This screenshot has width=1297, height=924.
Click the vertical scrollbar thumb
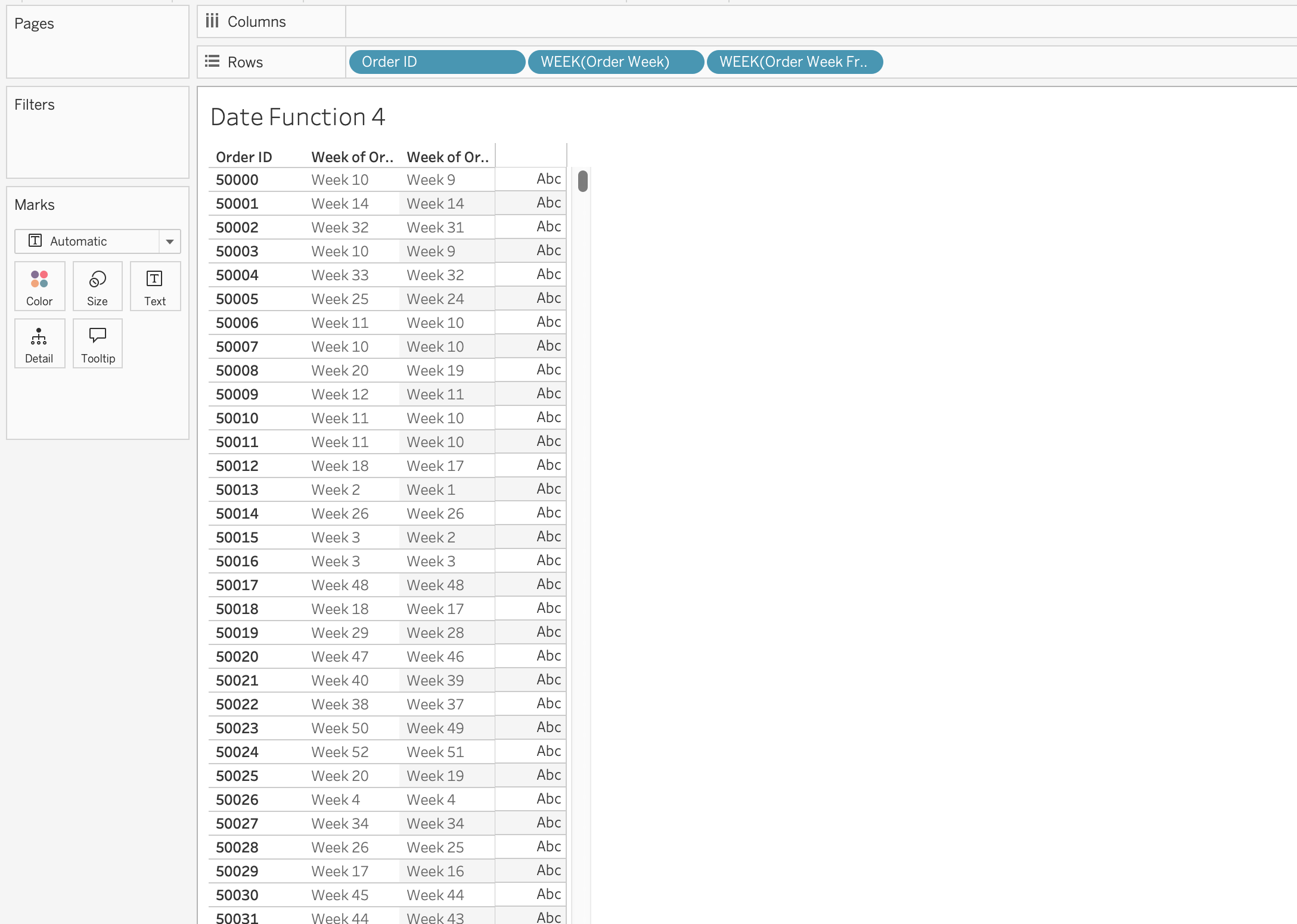(x=583, y=181)
